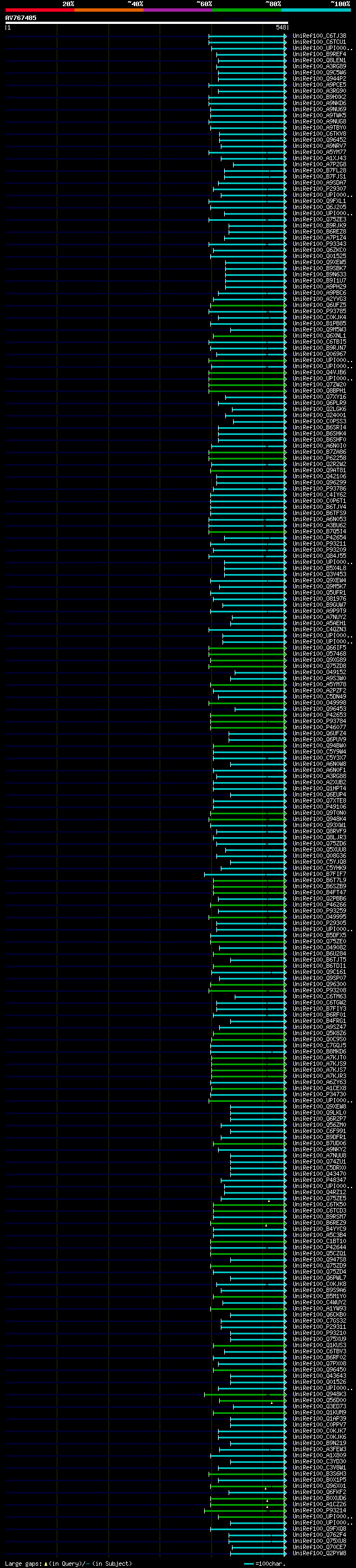Select the UniRef100_Q66IF5 label

coord(319,647)
